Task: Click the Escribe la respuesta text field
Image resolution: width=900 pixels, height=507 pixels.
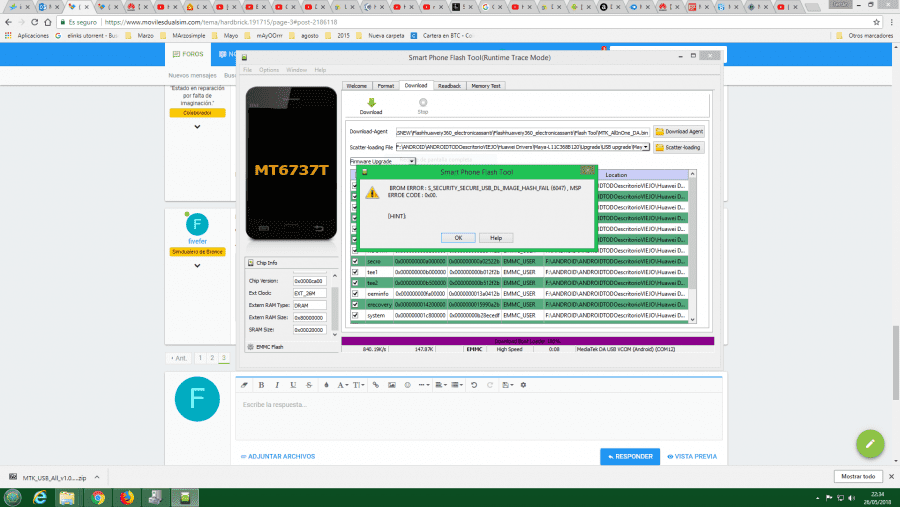Action: (x=479, y=417)
